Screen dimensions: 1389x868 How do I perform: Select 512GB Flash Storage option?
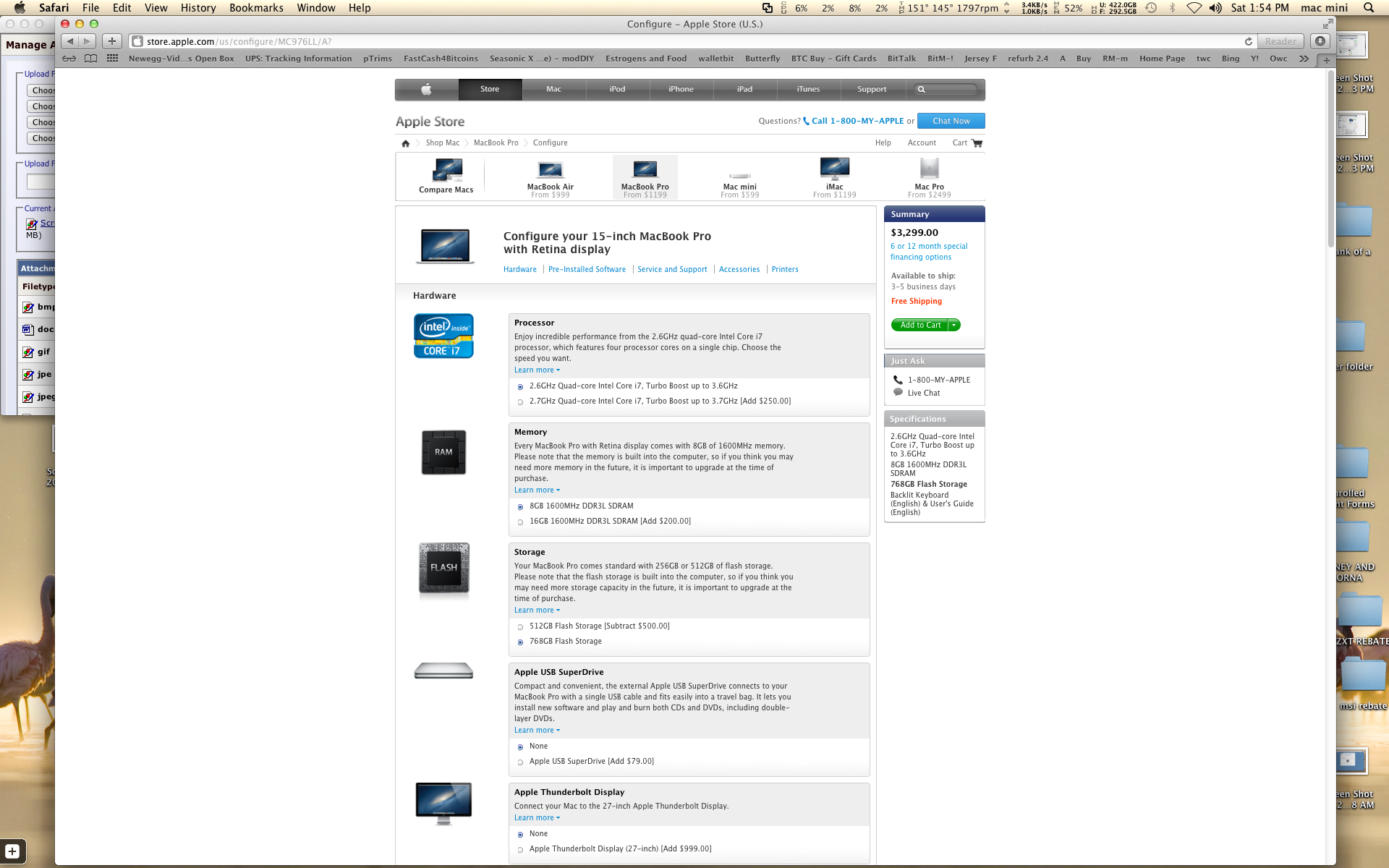point(520,627)
